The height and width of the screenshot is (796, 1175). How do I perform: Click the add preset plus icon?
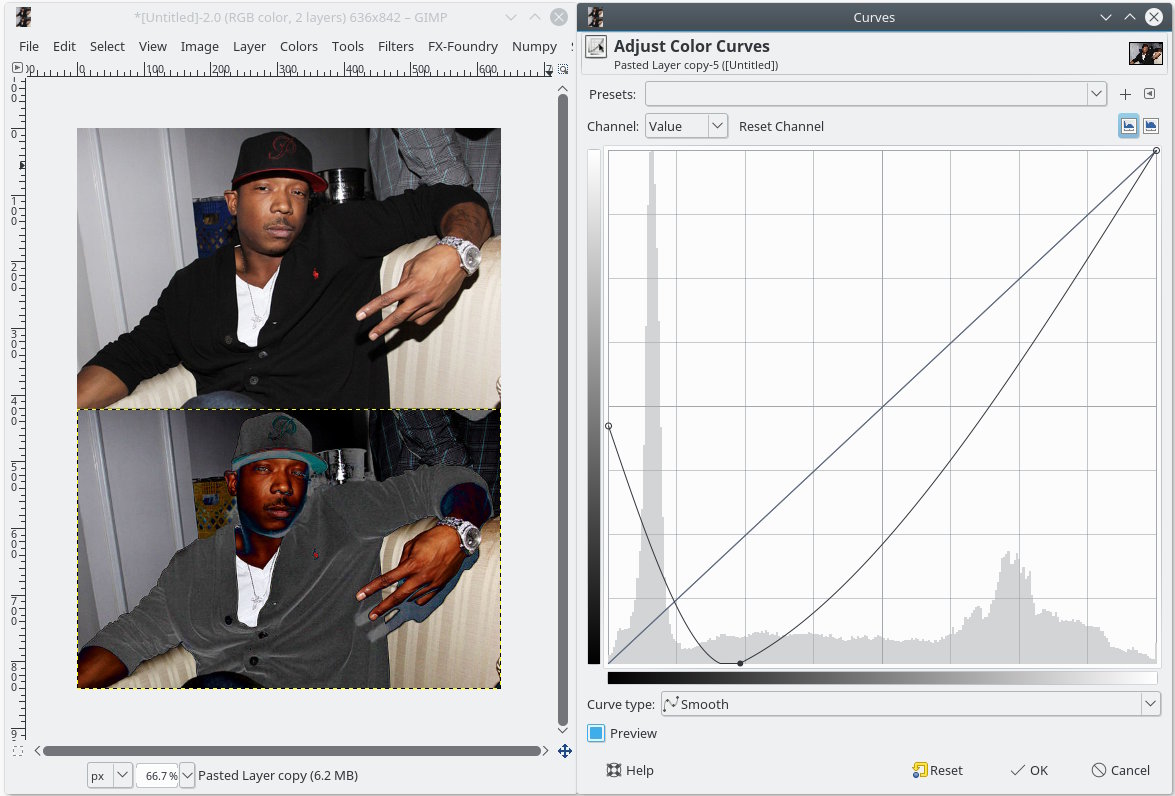[1125, 94]
